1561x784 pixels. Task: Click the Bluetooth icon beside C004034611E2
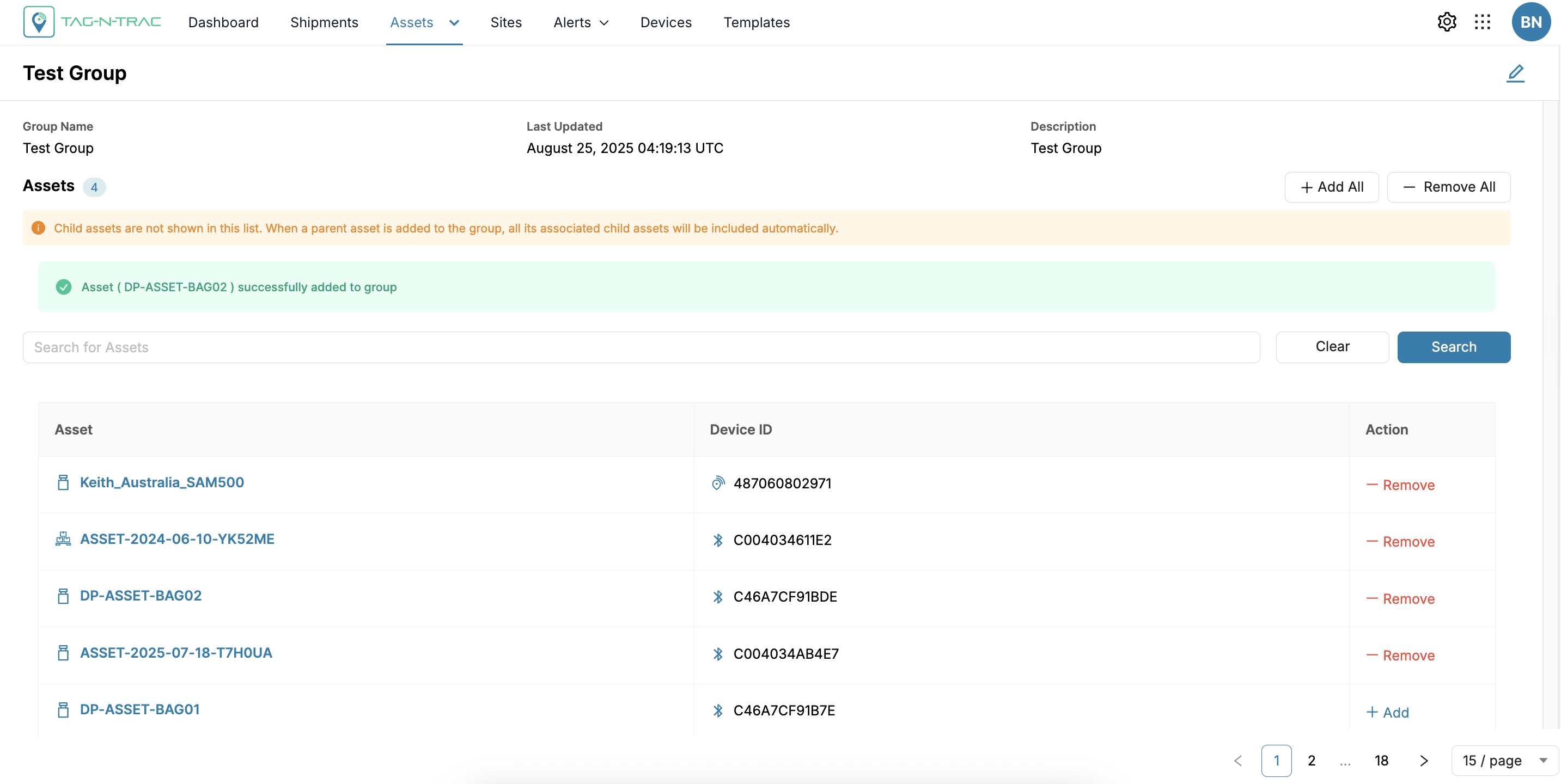[718, 540]
